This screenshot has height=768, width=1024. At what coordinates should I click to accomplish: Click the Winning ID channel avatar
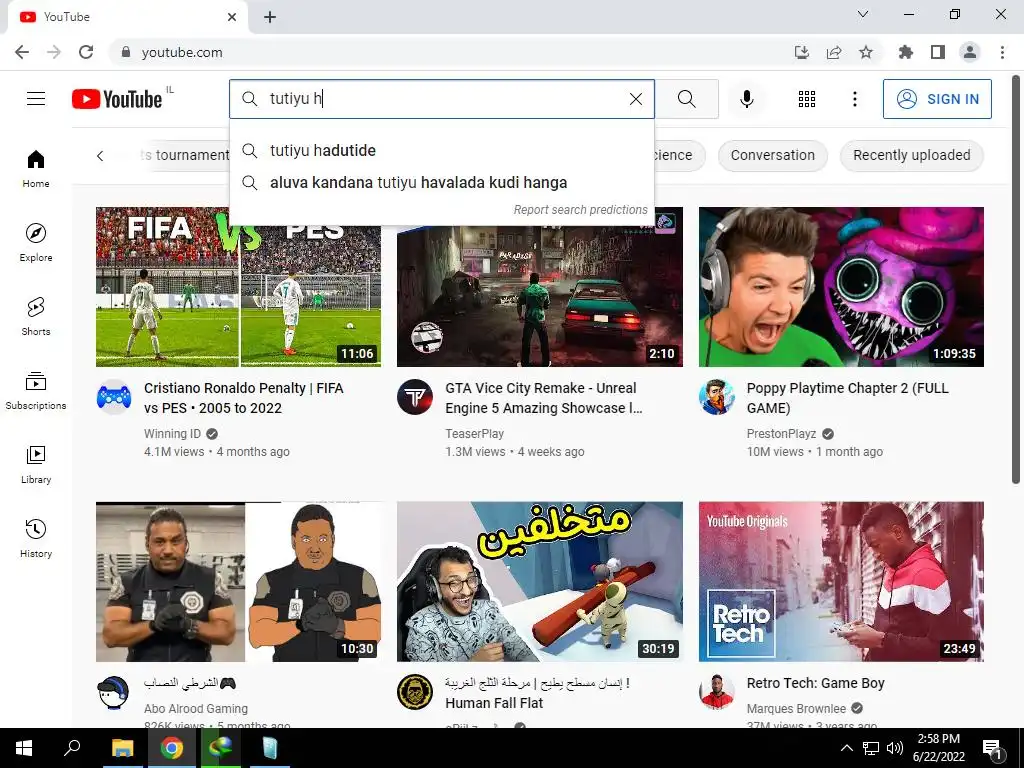click(114, 397)
